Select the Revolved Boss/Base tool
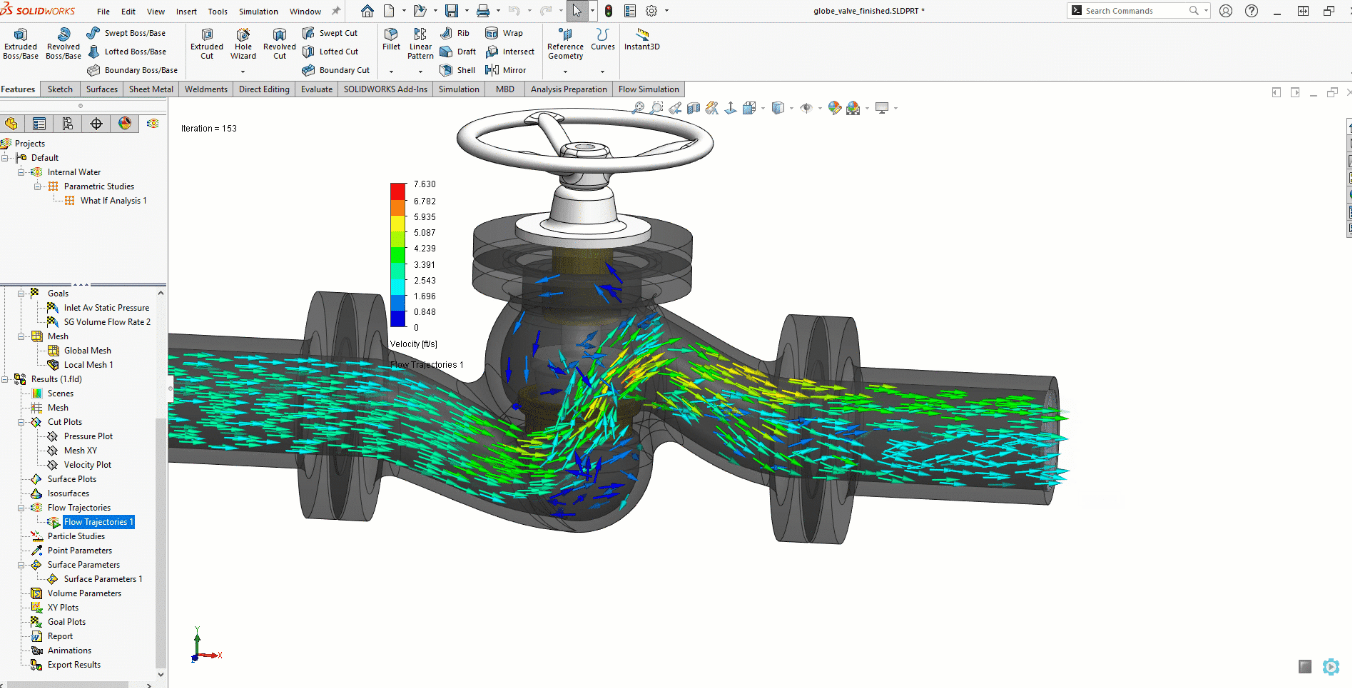This screenshot has height=688, width=1352. 63,44
